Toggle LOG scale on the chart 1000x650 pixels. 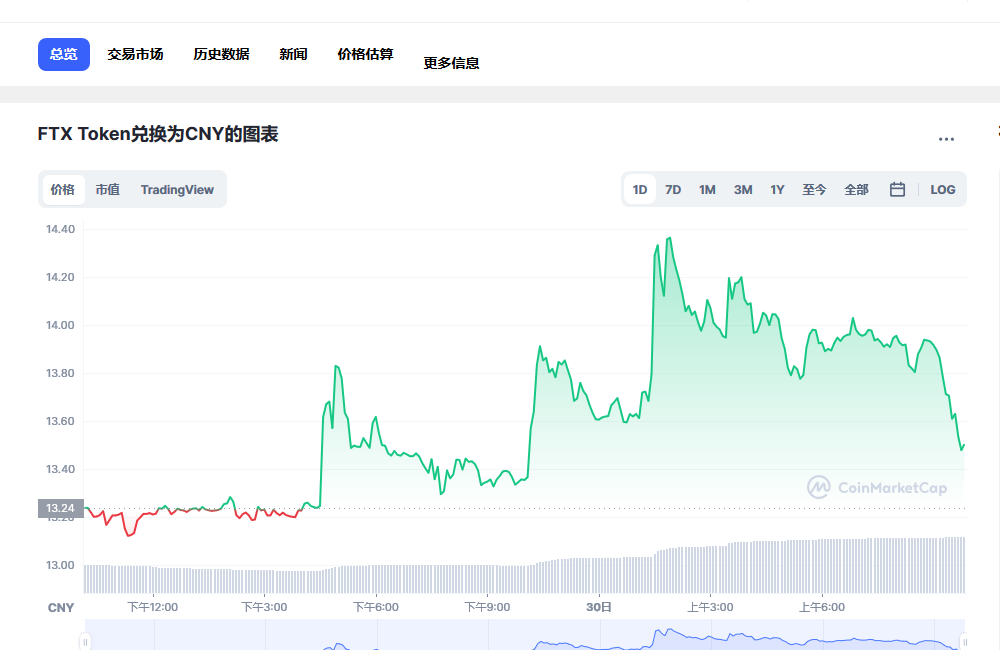942,189
